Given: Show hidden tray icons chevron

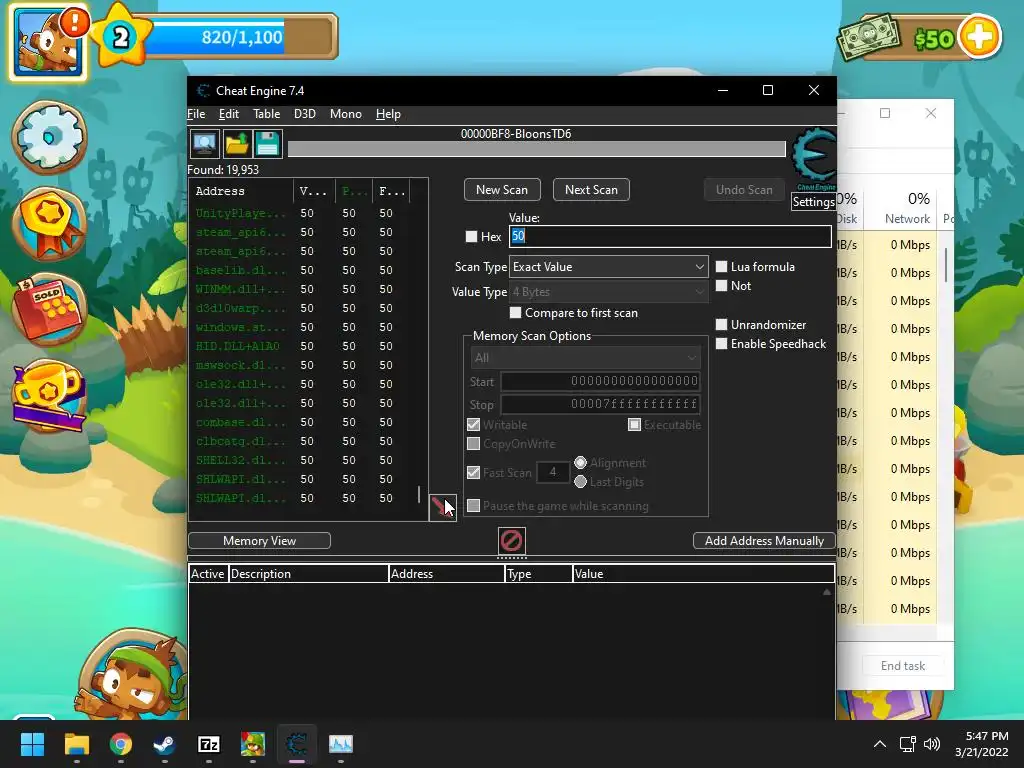Looking at the screenshot, I should point(880,744).
